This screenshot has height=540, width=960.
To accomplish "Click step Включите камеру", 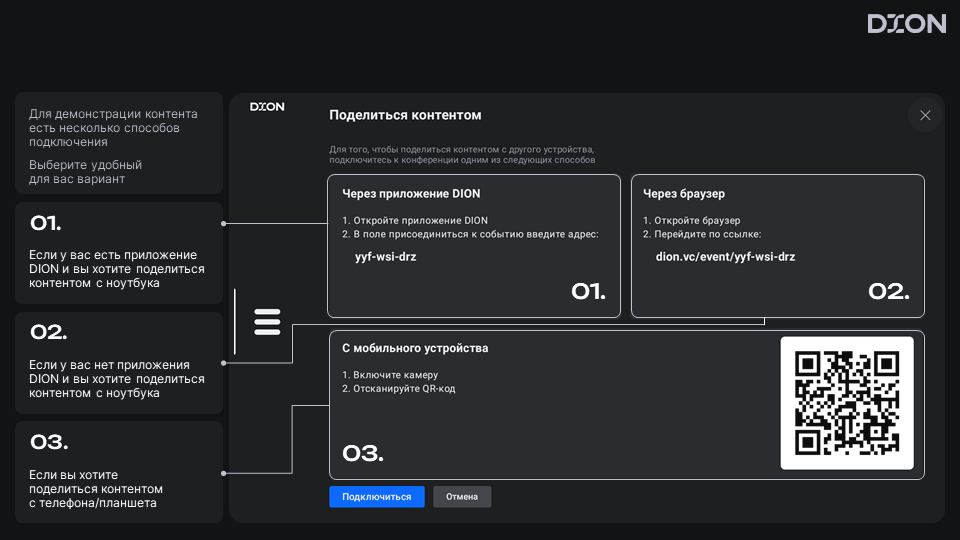I will point(390,375).
